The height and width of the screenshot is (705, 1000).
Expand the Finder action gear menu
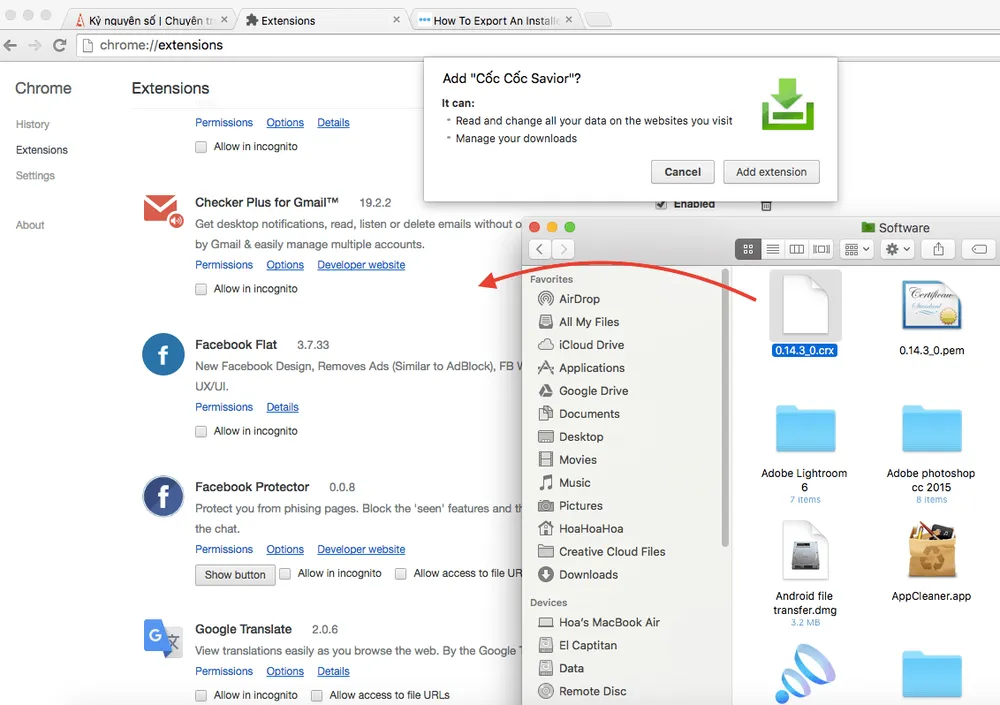click(897, 249)
